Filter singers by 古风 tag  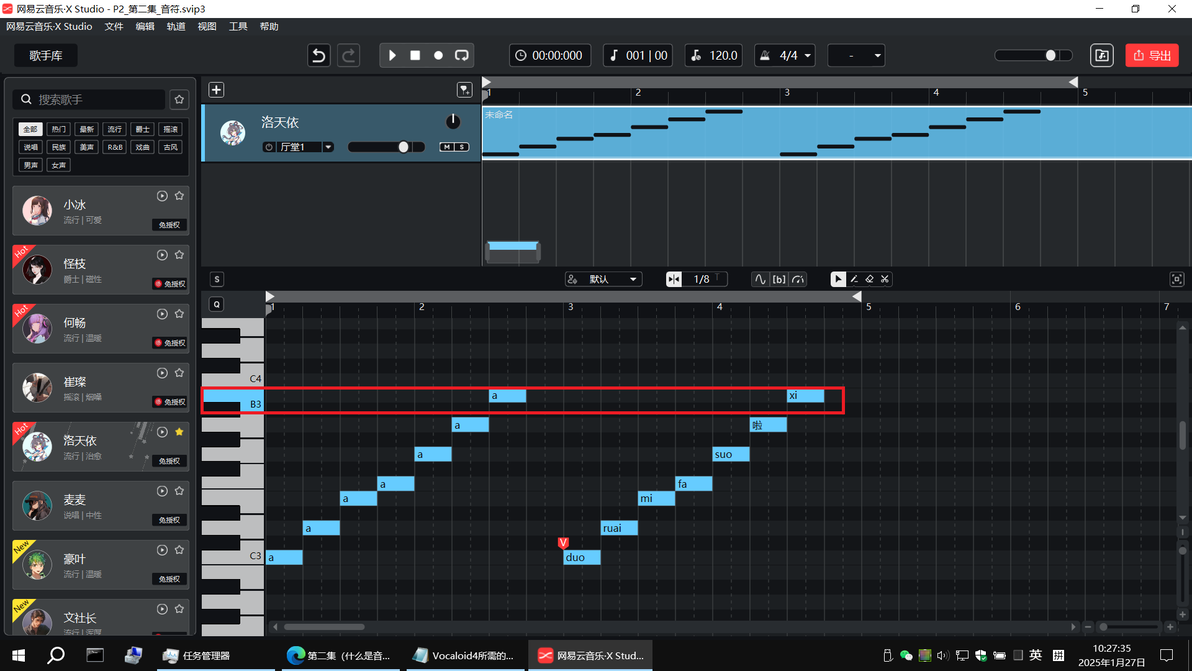[x=170, y=147]
